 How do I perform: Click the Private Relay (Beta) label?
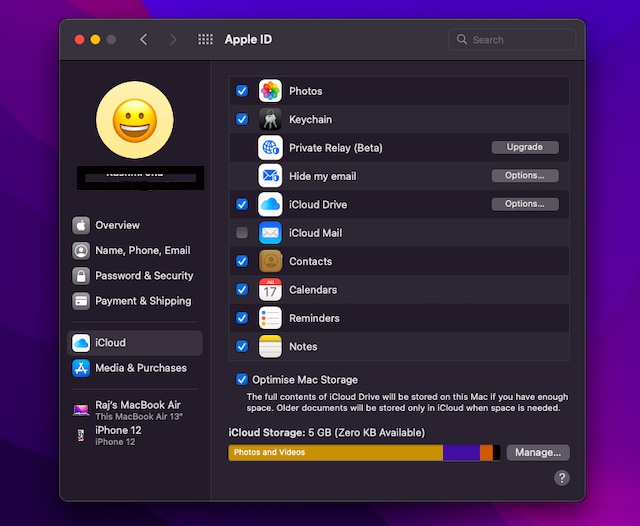[336, 148]
